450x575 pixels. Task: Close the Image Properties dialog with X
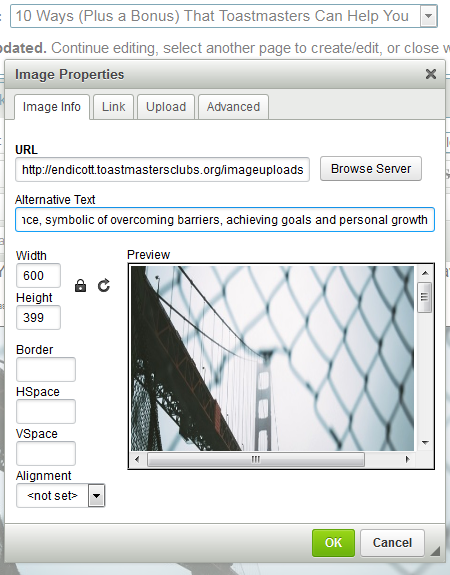(431, 74)
